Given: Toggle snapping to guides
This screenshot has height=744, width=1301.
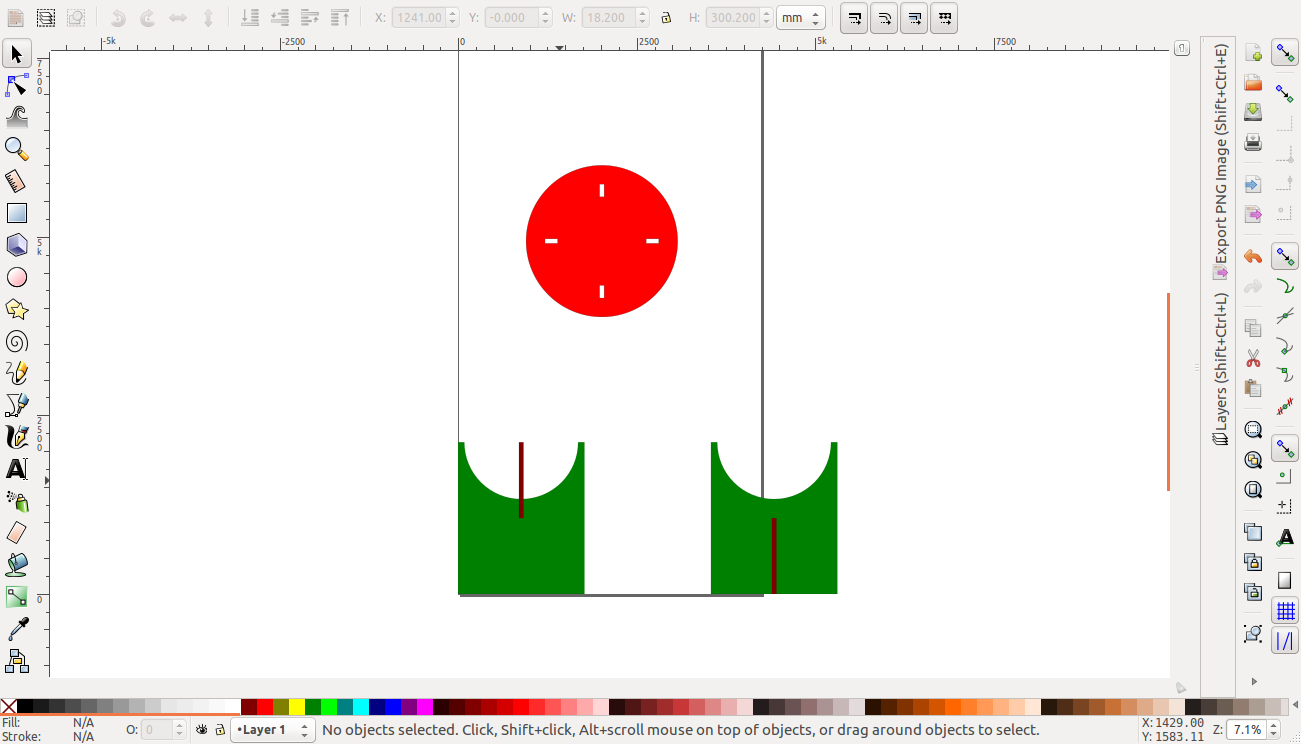Looking at the screenshot, I should (1285, 641).
